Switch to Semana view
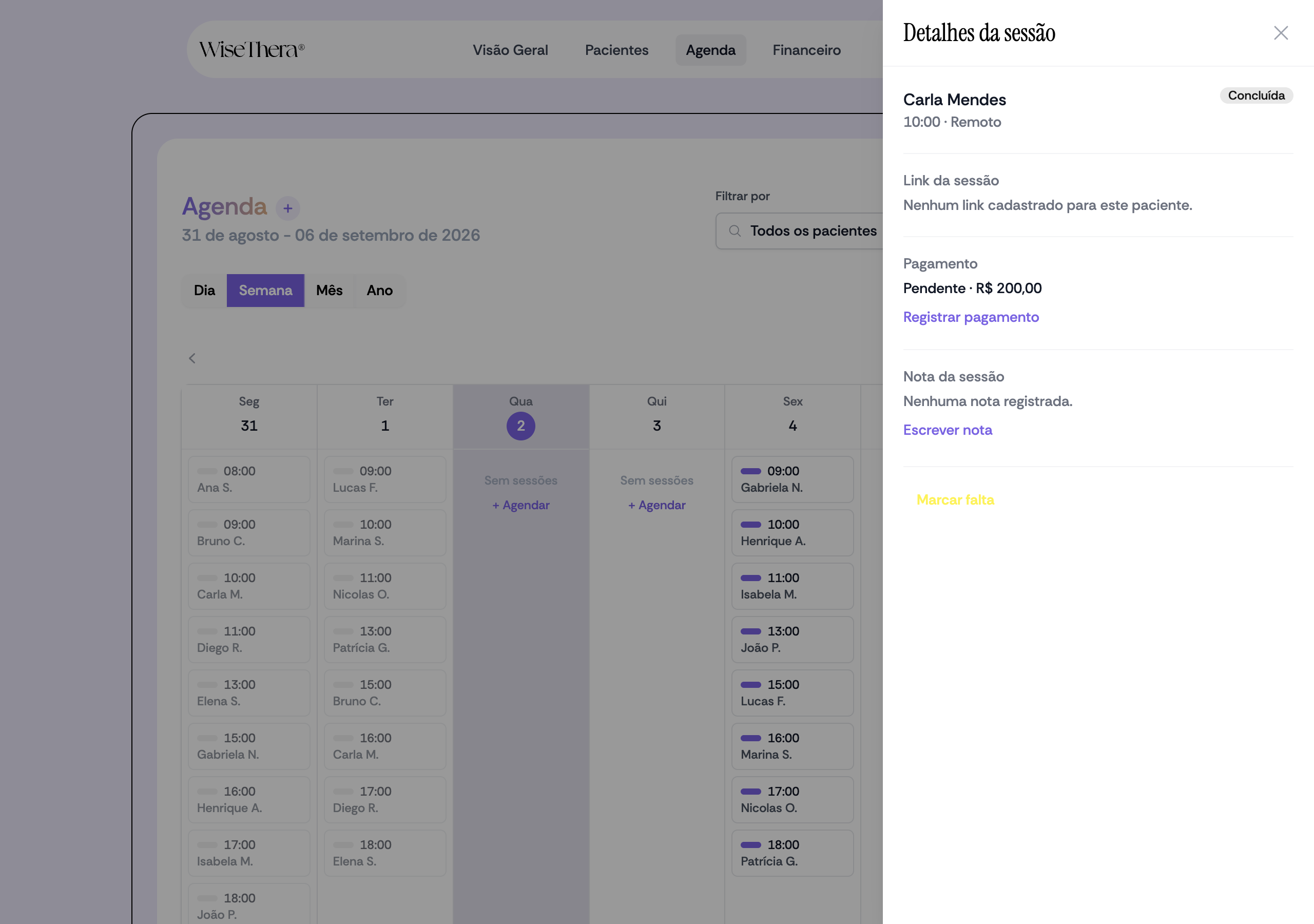 click(x=265, y=290)
